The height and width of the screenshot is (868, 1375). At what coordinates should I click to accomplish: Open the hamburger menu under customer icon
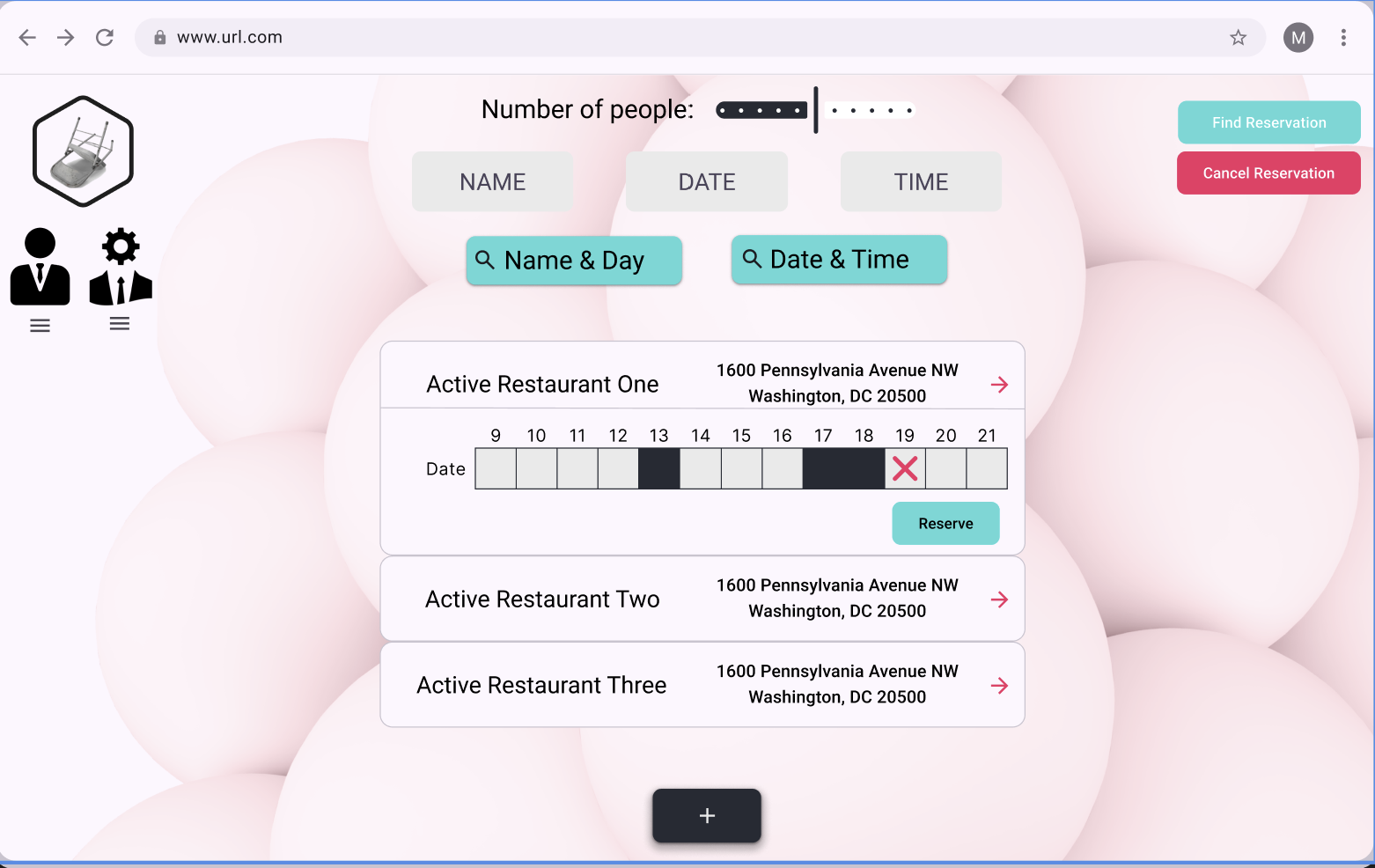pyautogui.click(x=40, y=326)
